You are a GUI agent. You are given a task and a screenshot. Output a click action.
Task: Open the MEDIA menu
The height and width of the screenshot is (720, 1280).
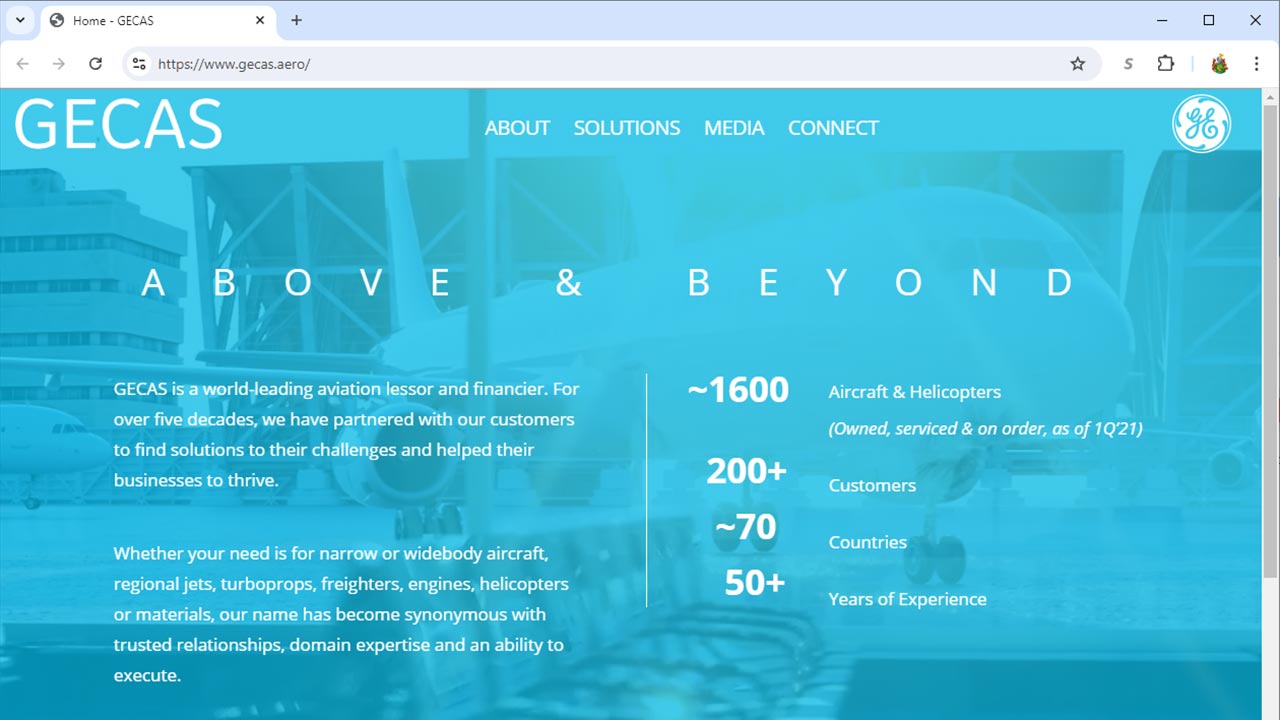[x=734, y=128]
